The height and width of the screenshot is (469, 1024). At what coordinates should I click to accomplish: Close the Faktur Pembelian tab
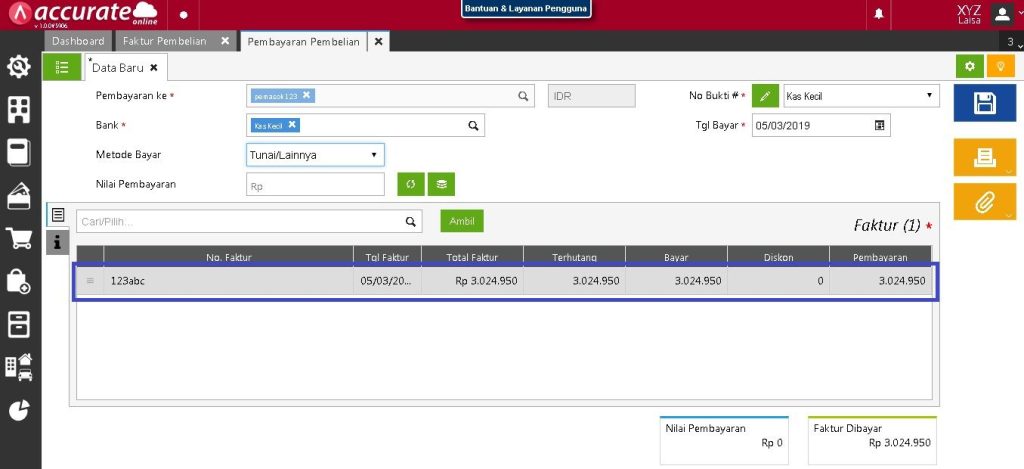pyautogui.click(x=225, y=41)
